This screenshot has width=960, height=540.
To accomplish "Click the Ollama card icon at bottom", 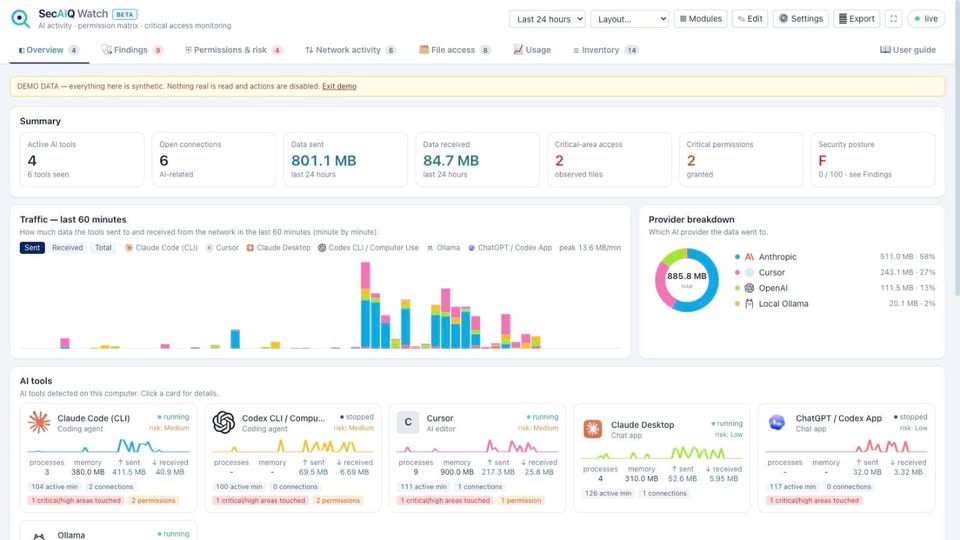I will coord(39,536).
